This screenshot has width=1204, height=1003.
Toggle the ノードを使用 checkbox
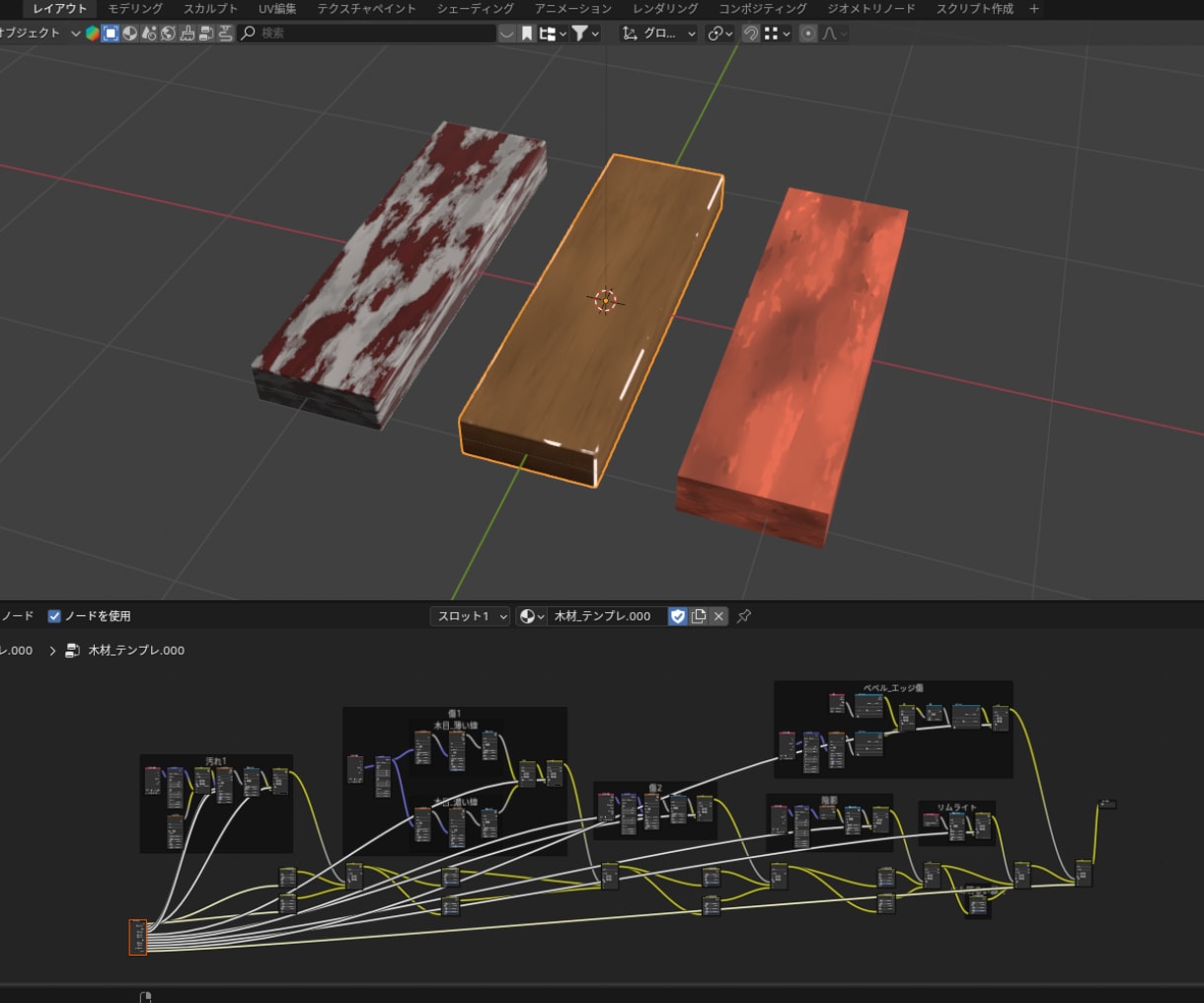click(x=54, y=616)
